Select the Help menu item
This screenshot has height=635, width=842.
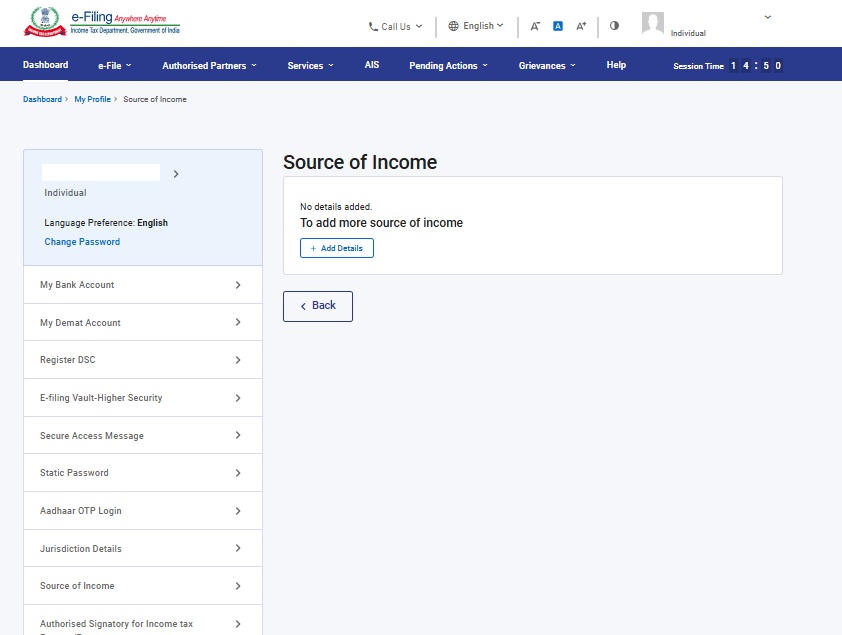click(x=616, y=65)
